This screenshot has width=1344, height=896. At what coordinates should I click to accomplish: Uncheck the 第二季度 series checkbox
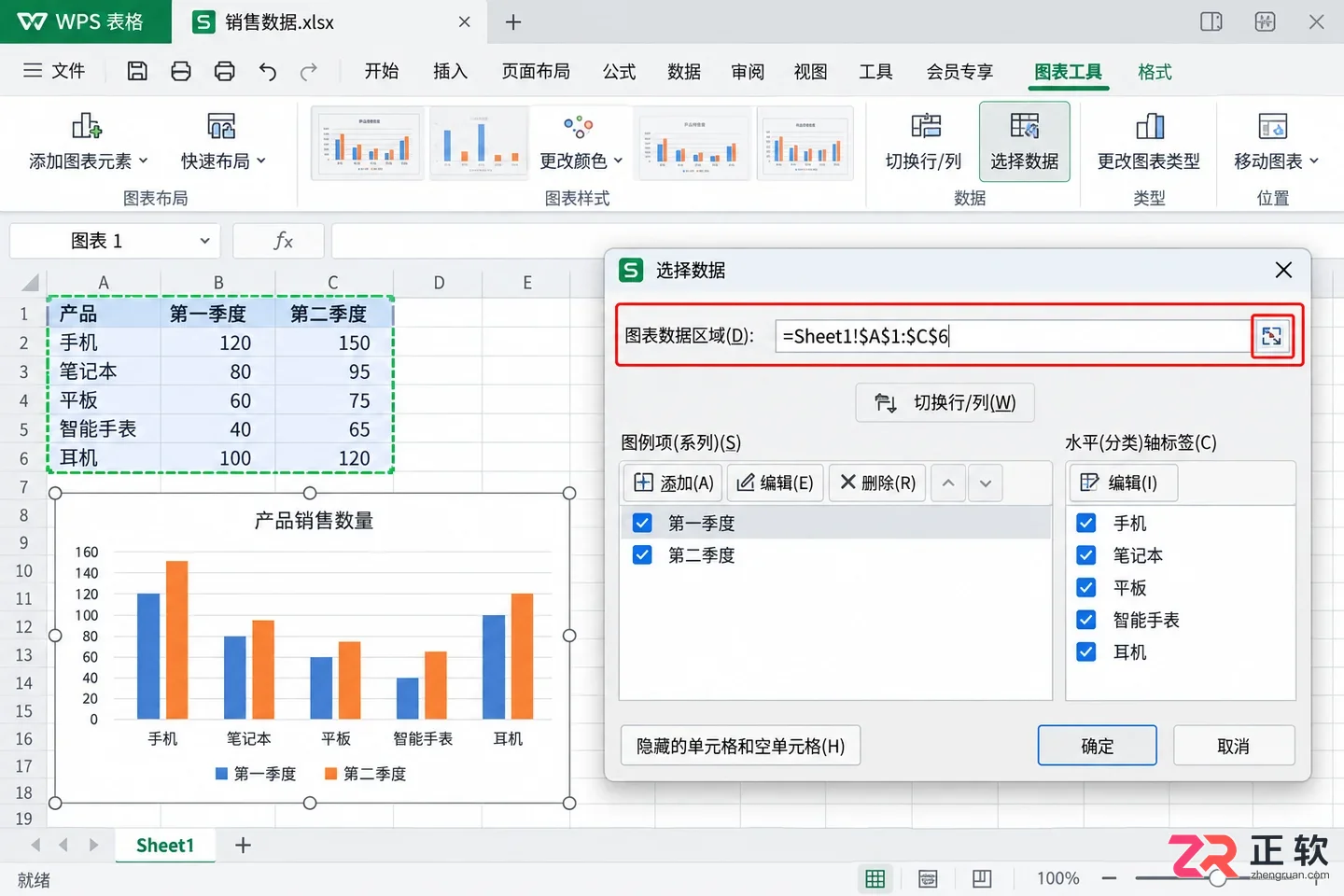point(642,555)
